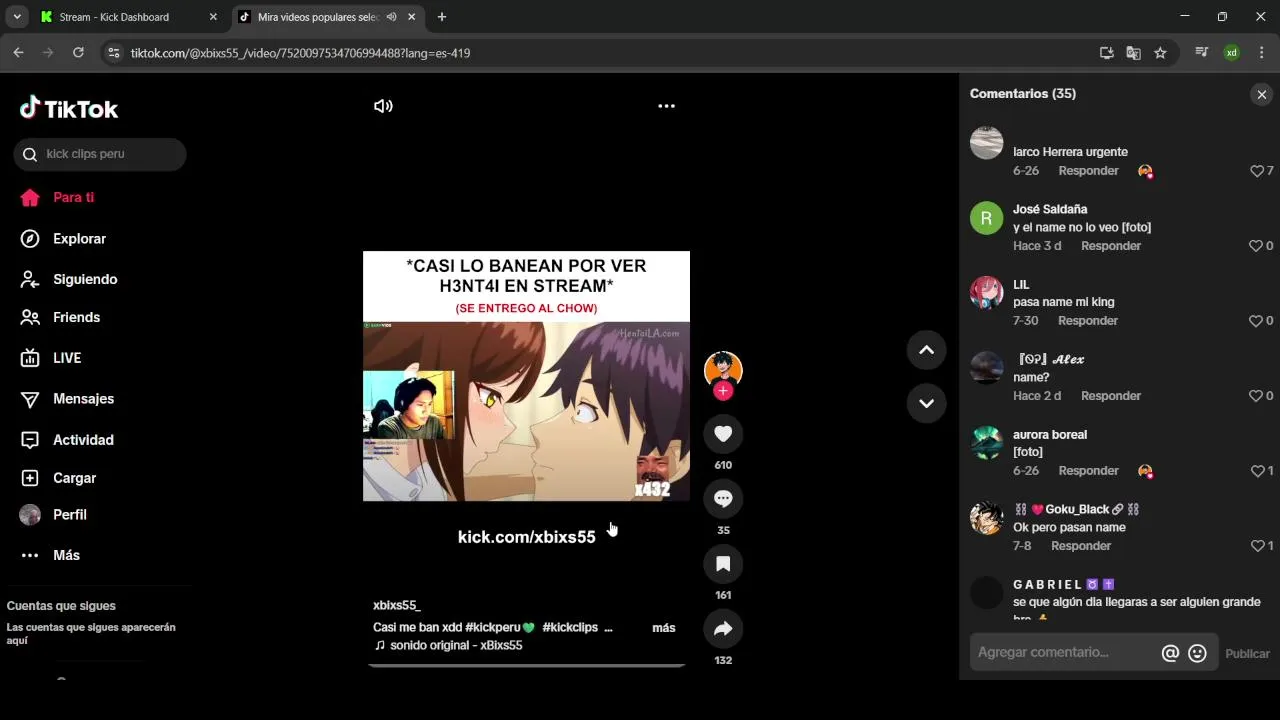Reply to José Saldaña's comment
This screenshot has height=720, width=1280.
[x=1110, y=246]
